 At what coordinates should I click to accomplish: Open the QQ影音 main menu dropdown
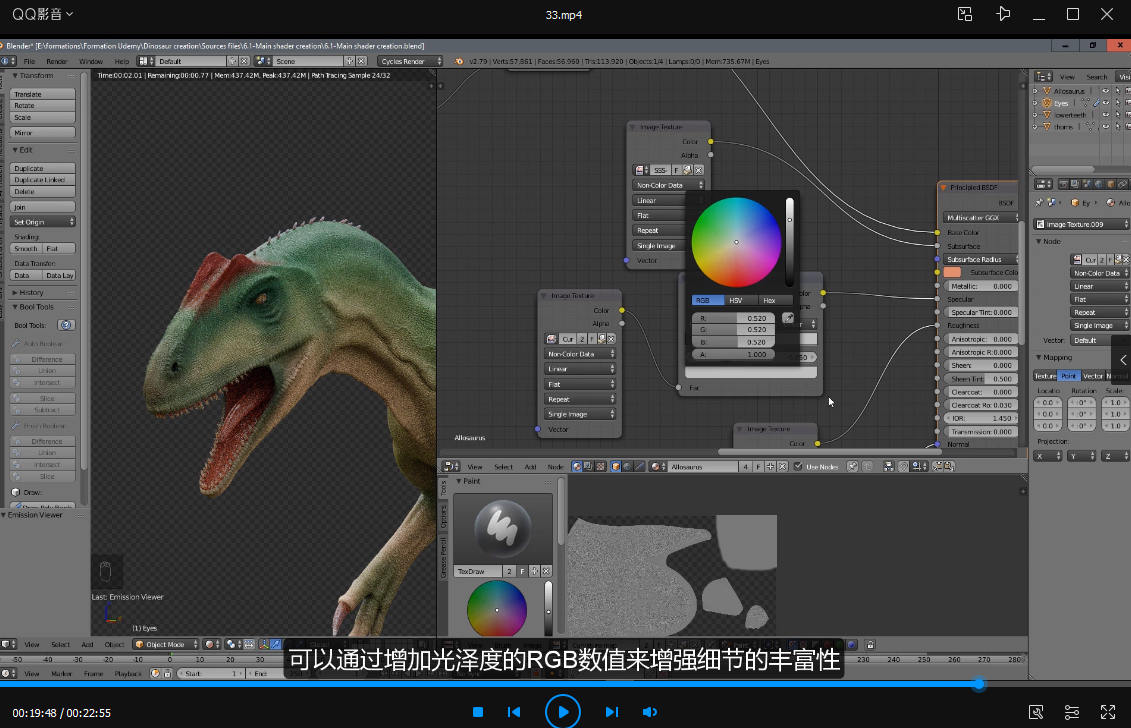point(42,14)
